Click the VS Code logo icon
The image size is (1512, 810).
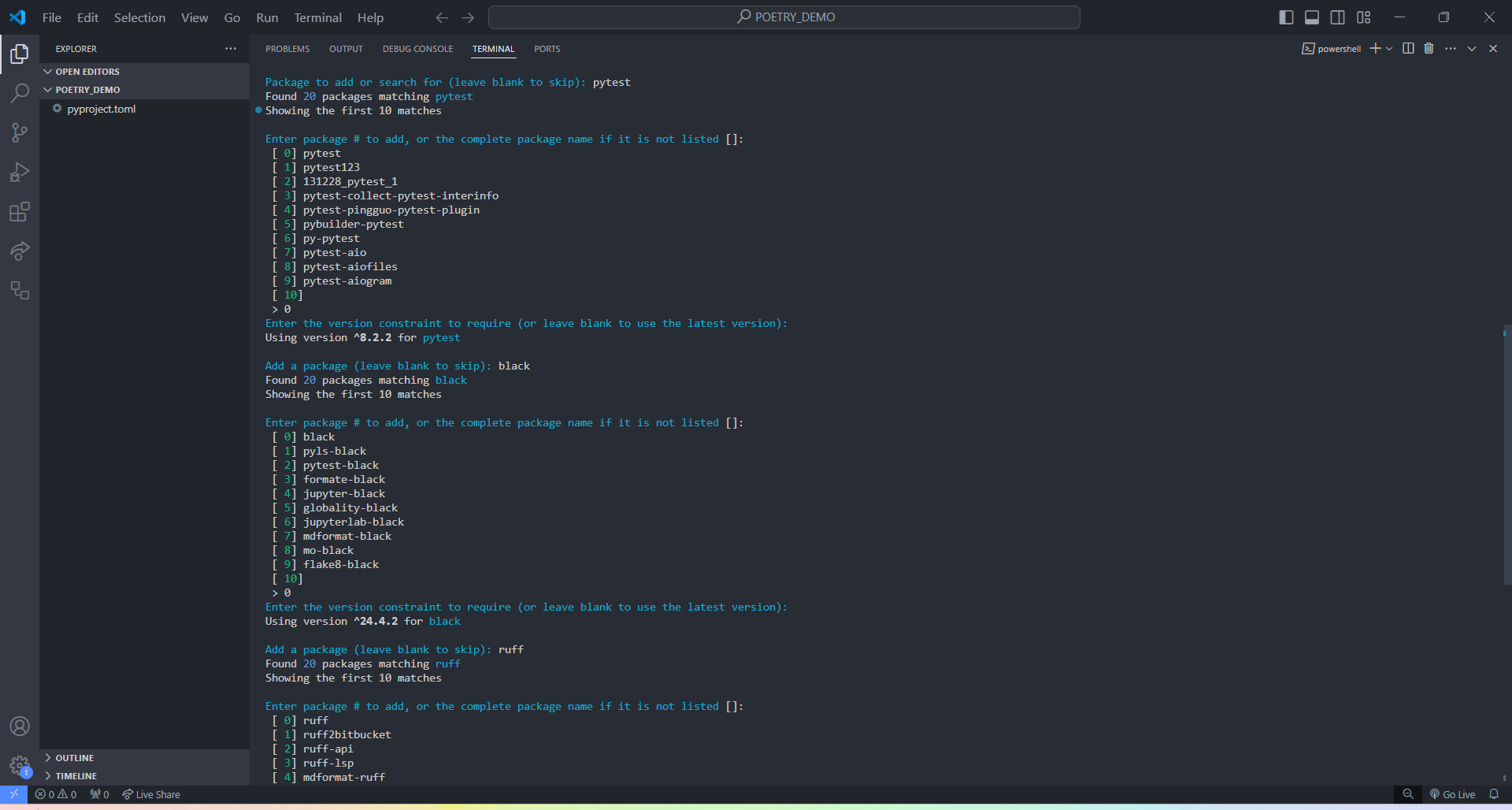click(17, 17)
